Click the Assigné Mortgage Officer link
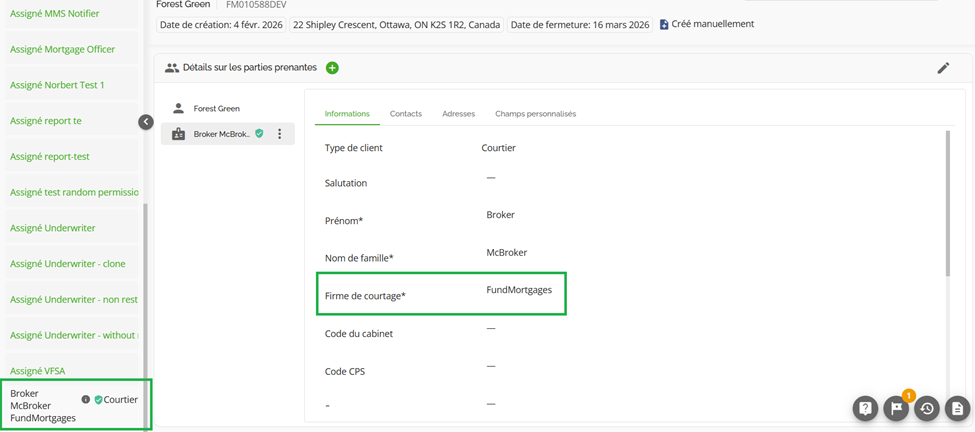 click(x=63, y=49)
